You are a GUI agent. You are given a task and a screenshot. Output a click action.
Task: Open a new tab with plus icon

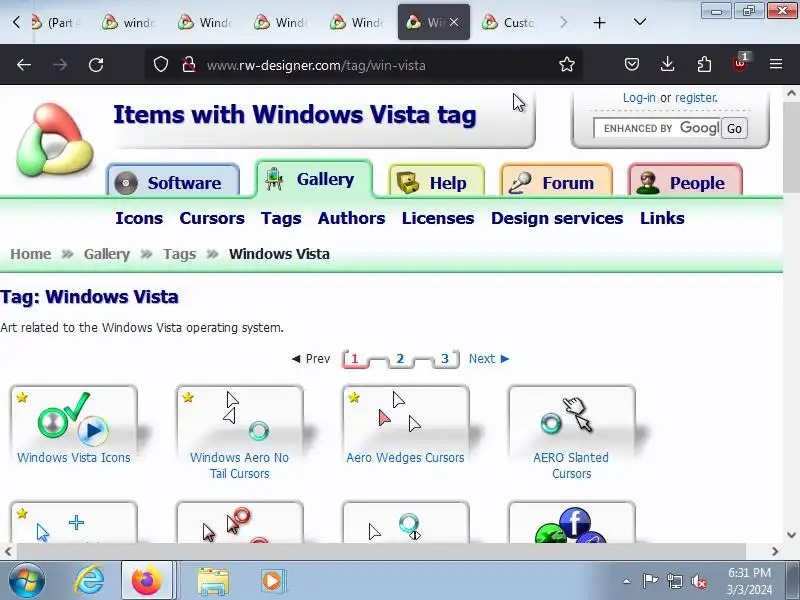[x=599, y=22]
